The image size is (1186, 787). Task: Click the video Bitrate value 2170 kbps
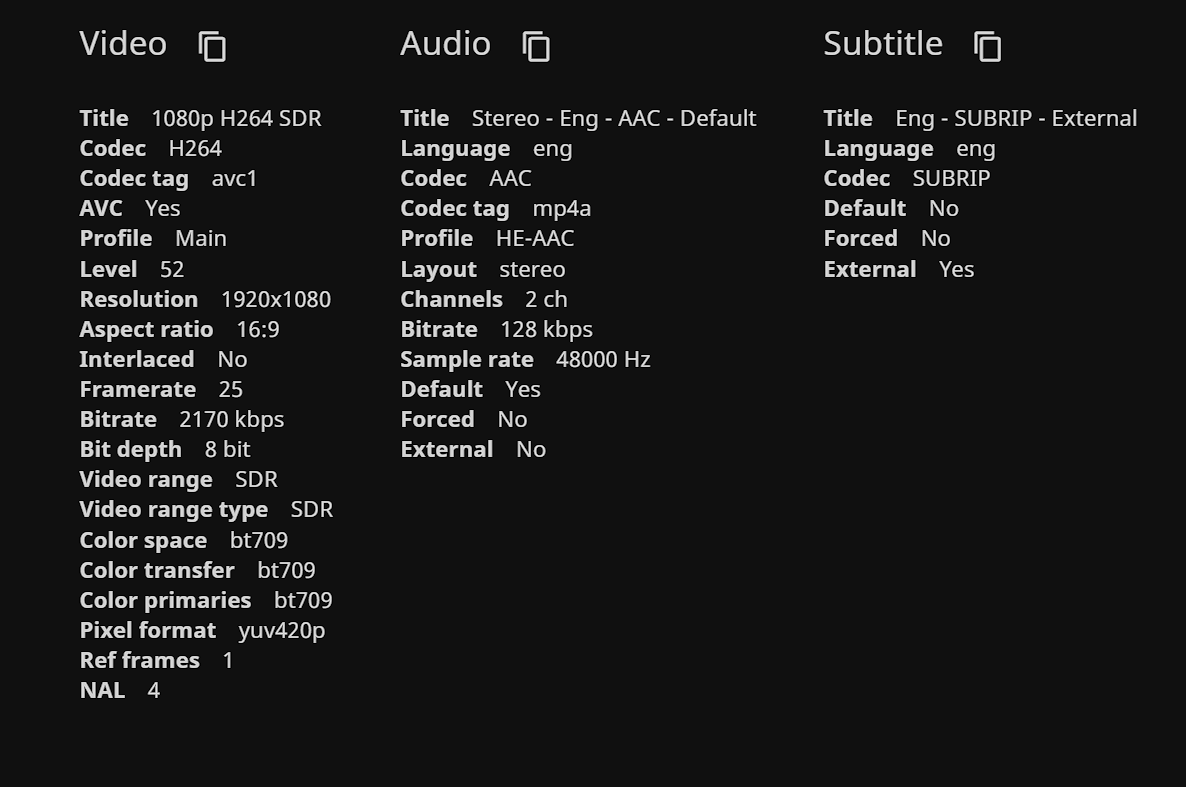[x=231, y=419]
